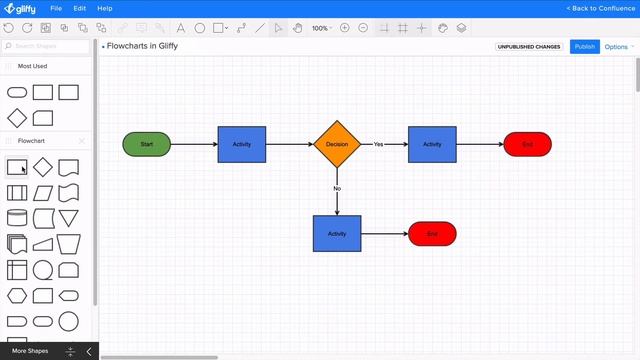Click the Redo arrow icon
This screenshot has height=360, width=640.
27,28
